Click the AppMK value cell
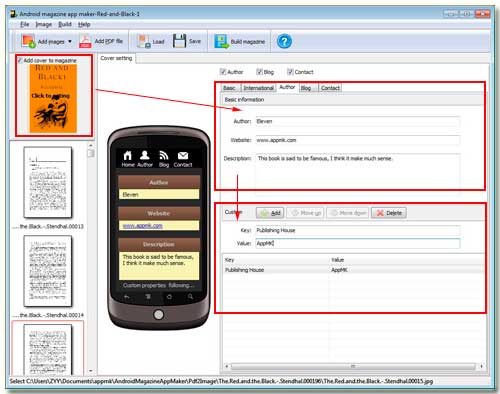 click(x=339, y=270)
